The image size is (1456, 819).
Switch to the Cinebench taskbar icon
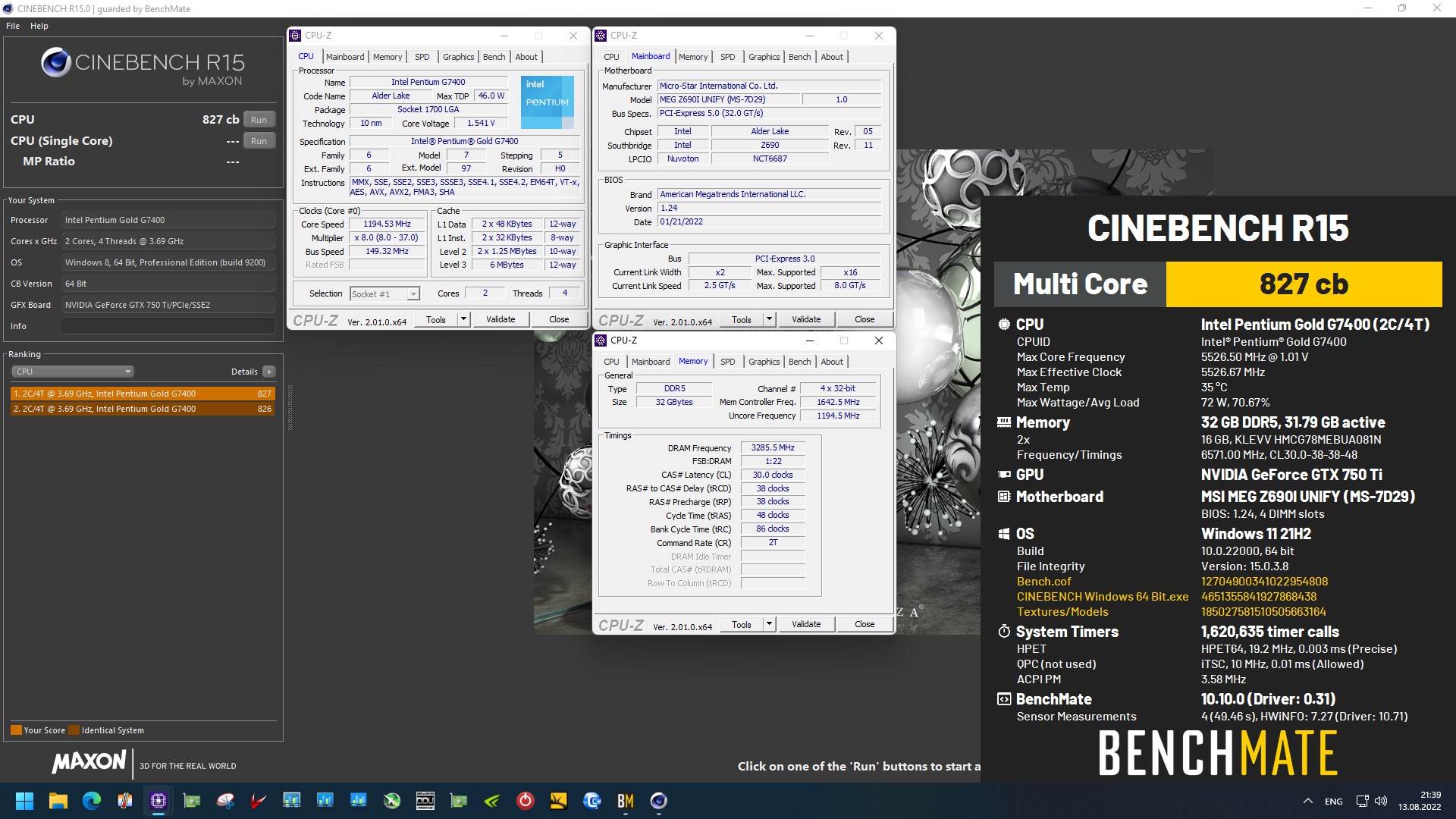659,801
